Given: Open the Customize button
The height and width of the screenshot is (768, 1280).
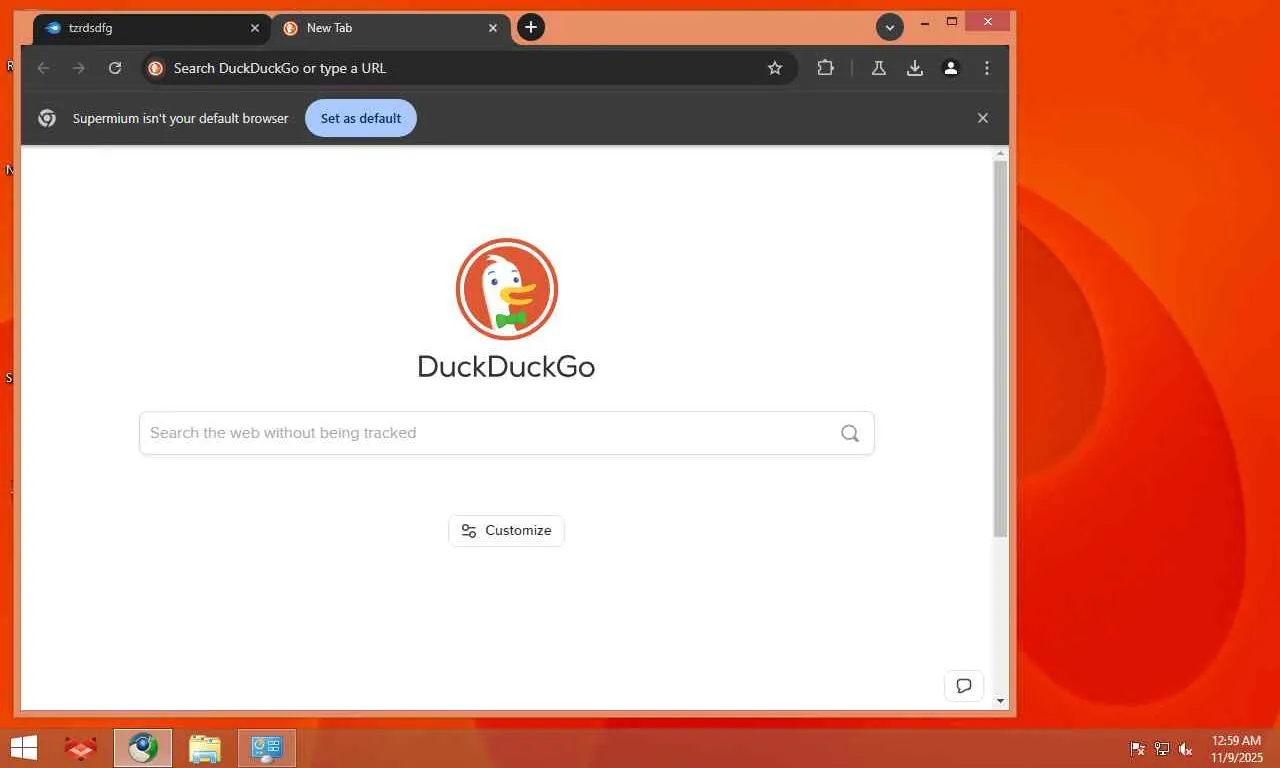Looking at the screenshot, I should tap(507, 531).
